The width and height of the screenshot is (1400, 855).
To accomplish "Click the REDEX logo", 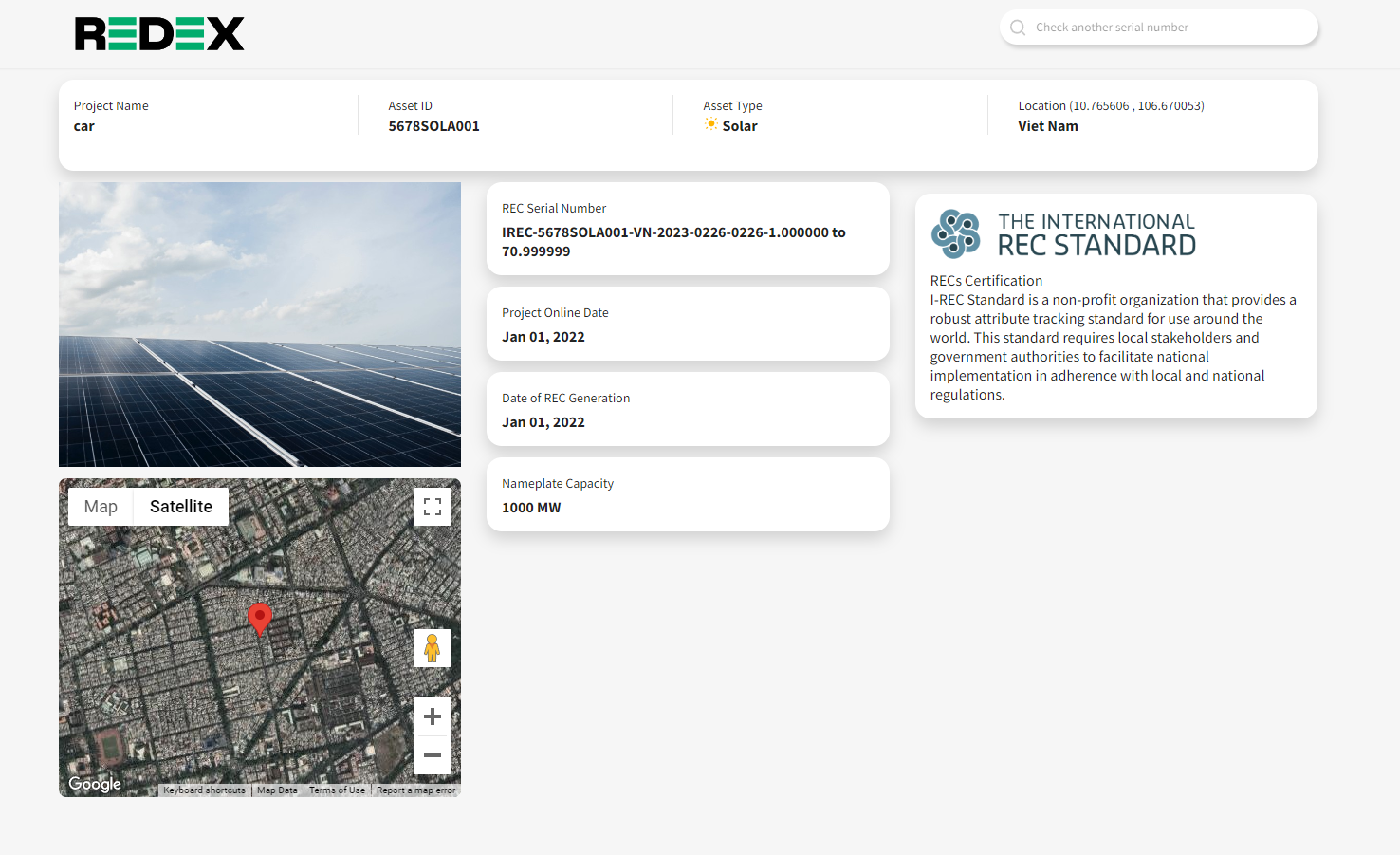I will click(159, 34).
